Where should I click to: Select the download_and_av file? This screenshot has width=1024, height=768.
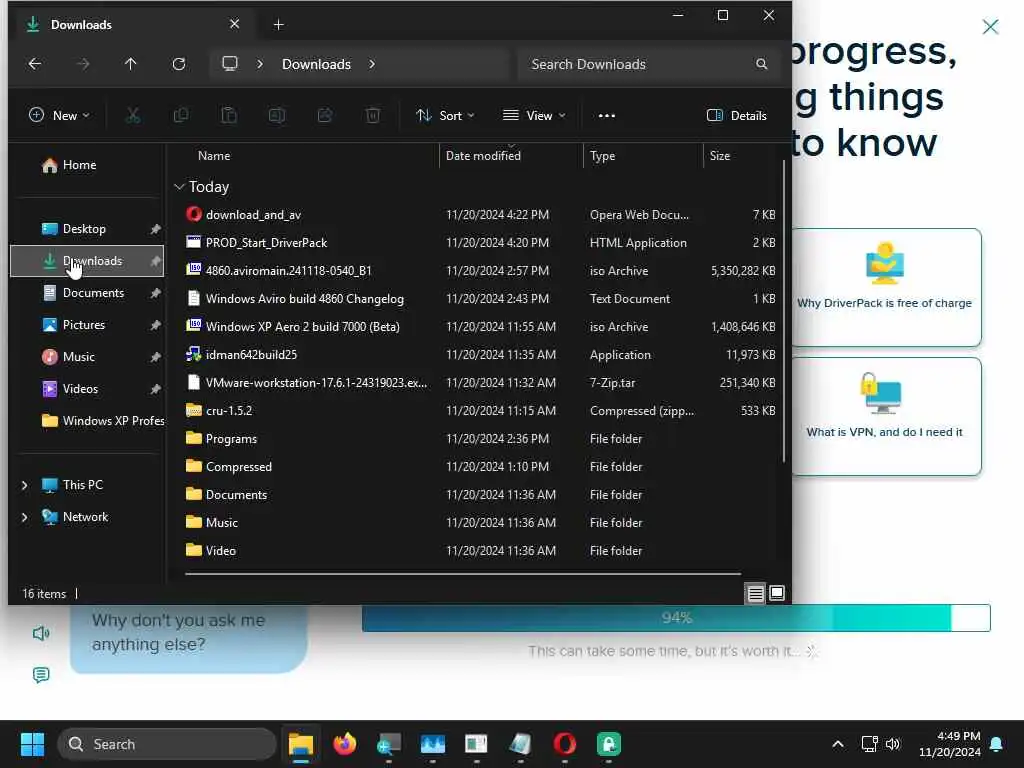click(479, 215)
